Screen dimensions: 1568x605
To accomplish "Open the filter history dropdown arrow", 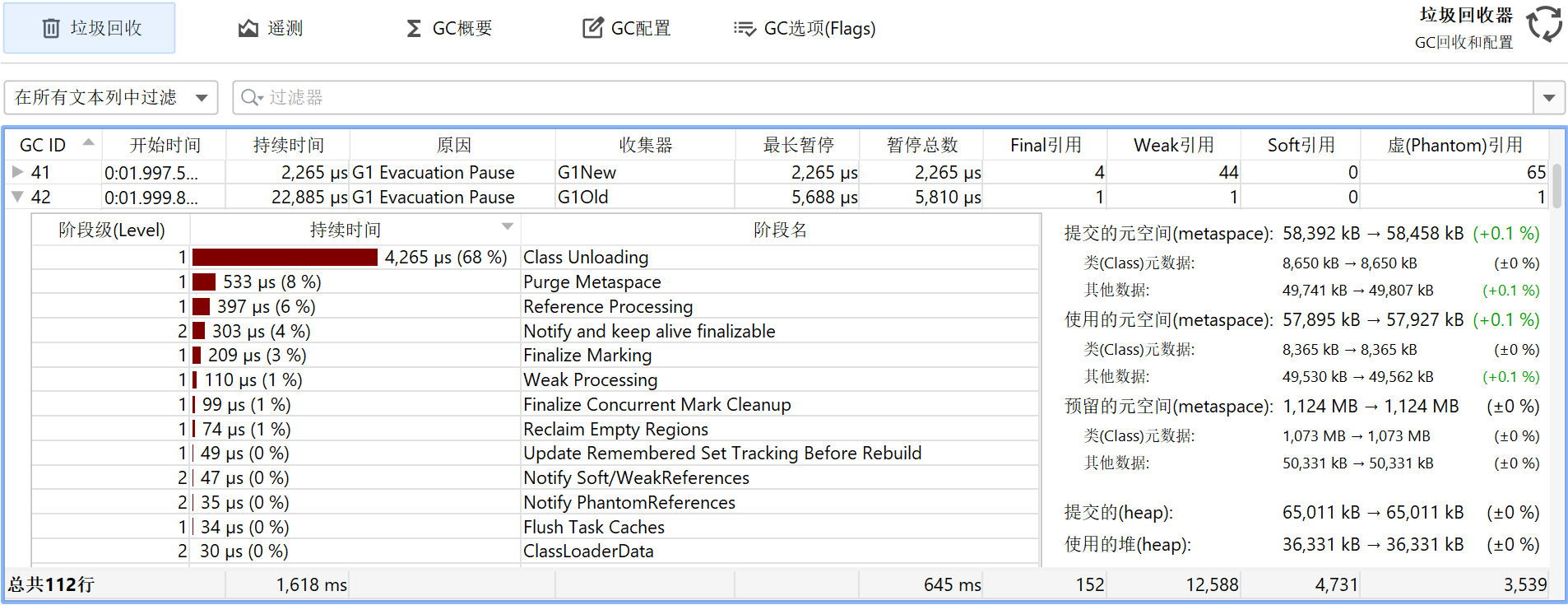I will 1549,98.
